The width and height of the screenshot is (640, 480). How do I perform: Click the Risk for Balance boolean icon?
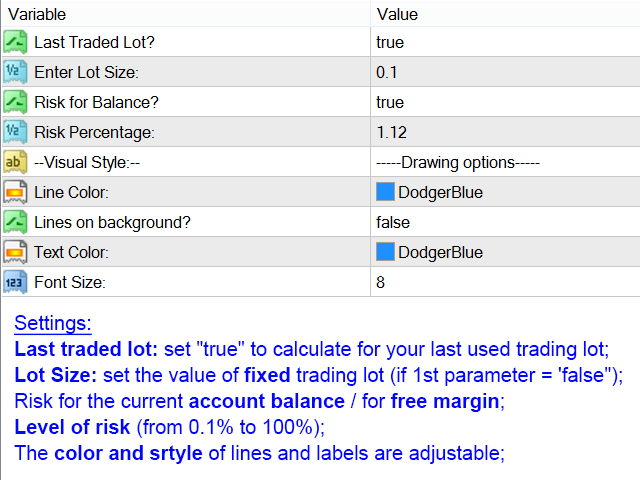[15, 102]
